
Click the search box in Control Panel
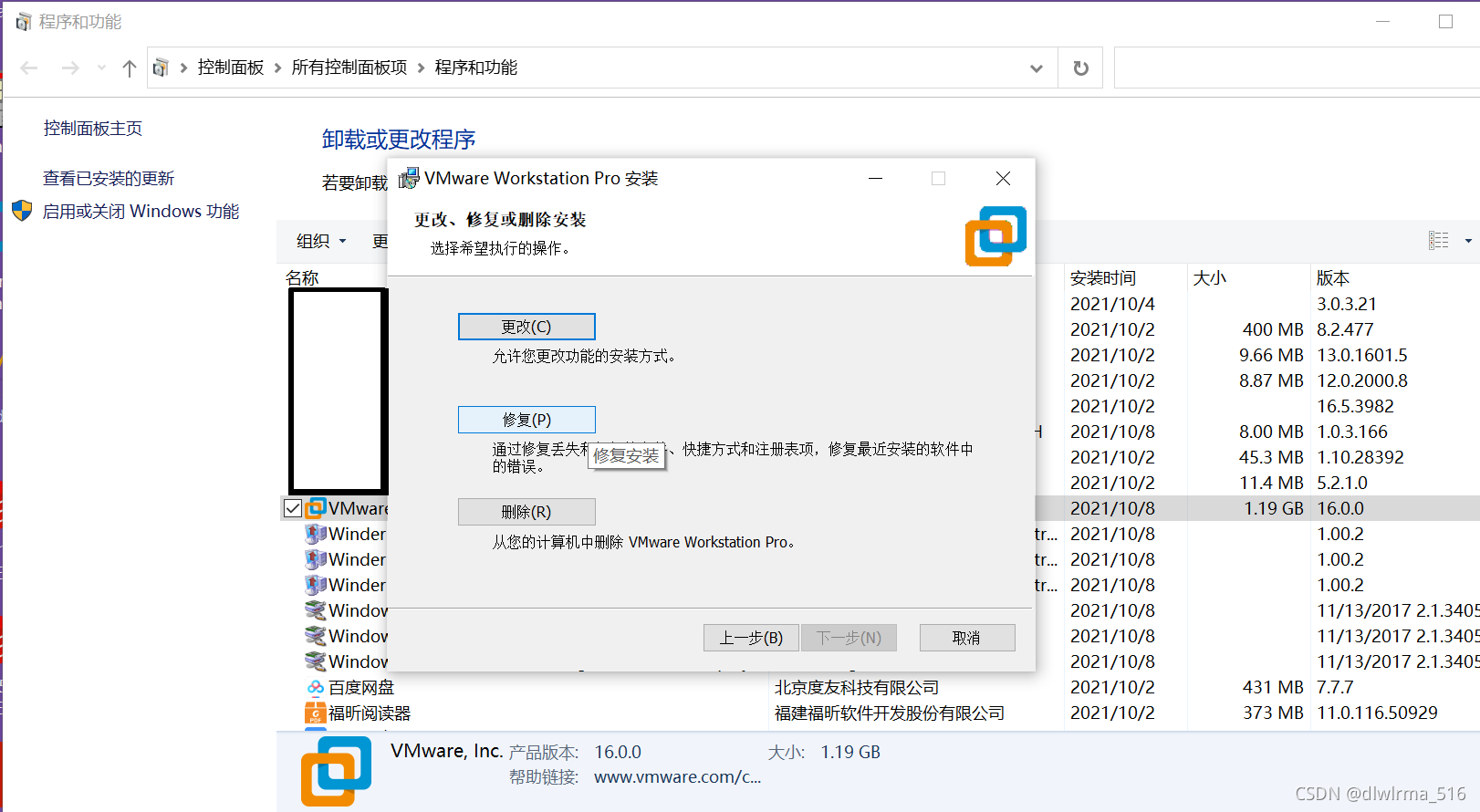point(1297,68)
